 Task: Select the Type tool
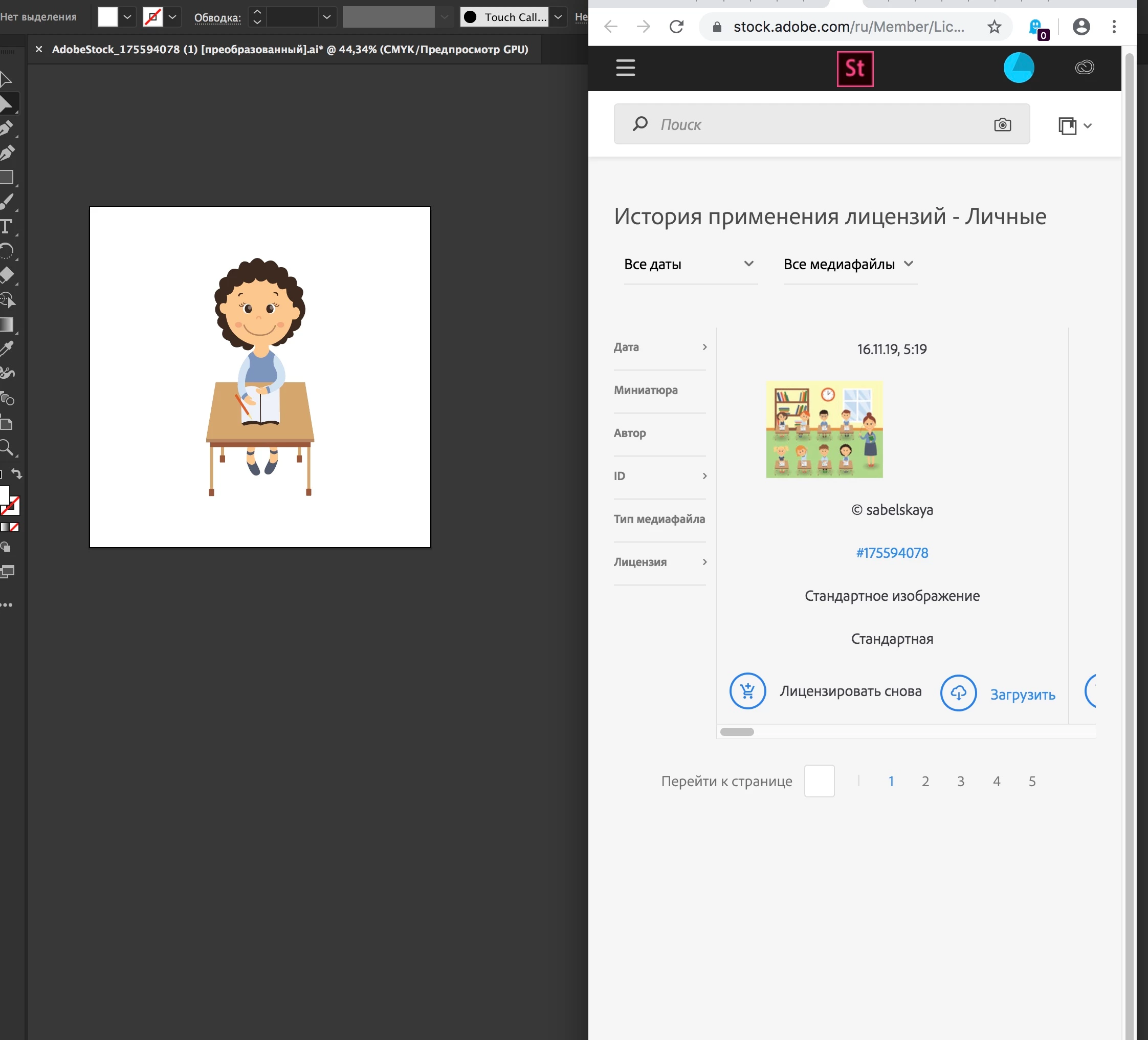tap(6, 227)
